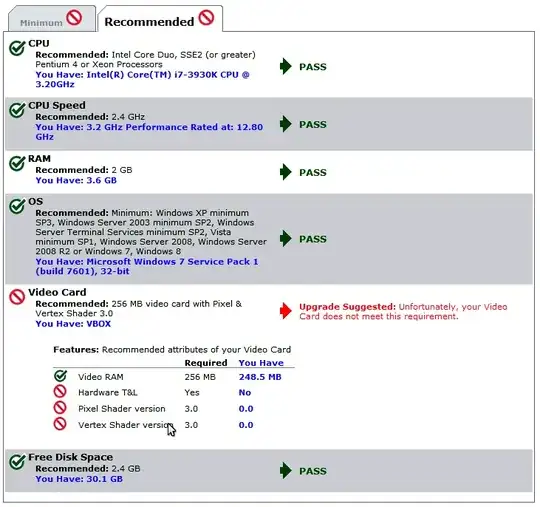Image resolution: width=540 pixels, height=507 pixels.
Task: Click the 'Features:' label text
Action: tap(76, 350)
